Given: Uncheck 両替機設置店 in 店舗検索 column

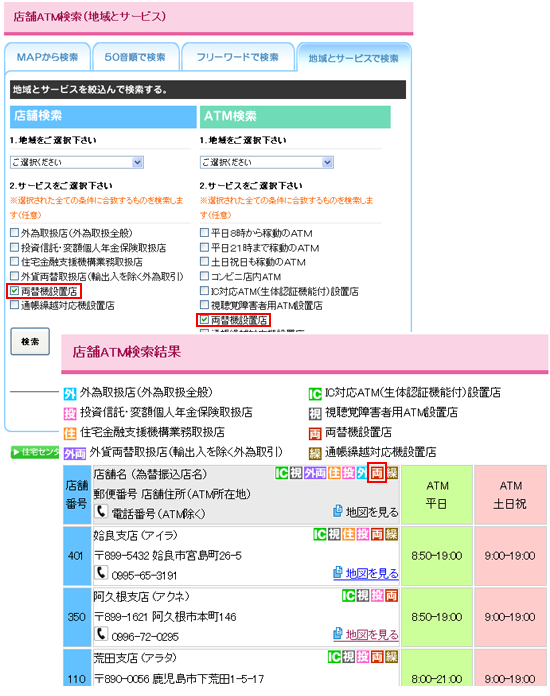Looking at the screenshot, I should 15,291.
